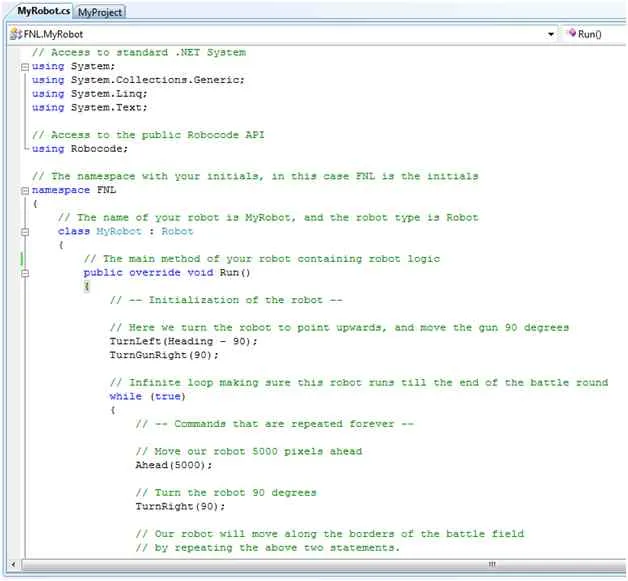Collapse the using directives block
The width and height of the screenshot is (628, 581).
point(25,67)
